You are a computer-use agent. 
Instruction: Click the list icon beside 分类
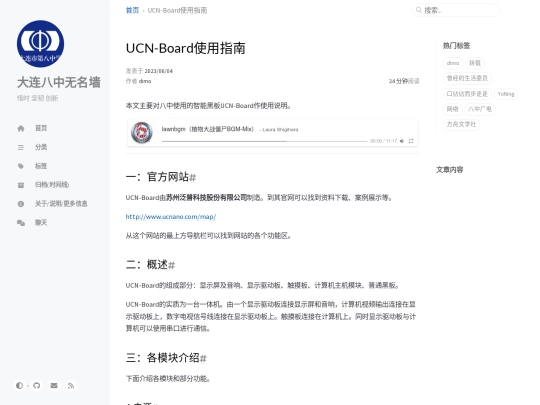pos(21,147)
